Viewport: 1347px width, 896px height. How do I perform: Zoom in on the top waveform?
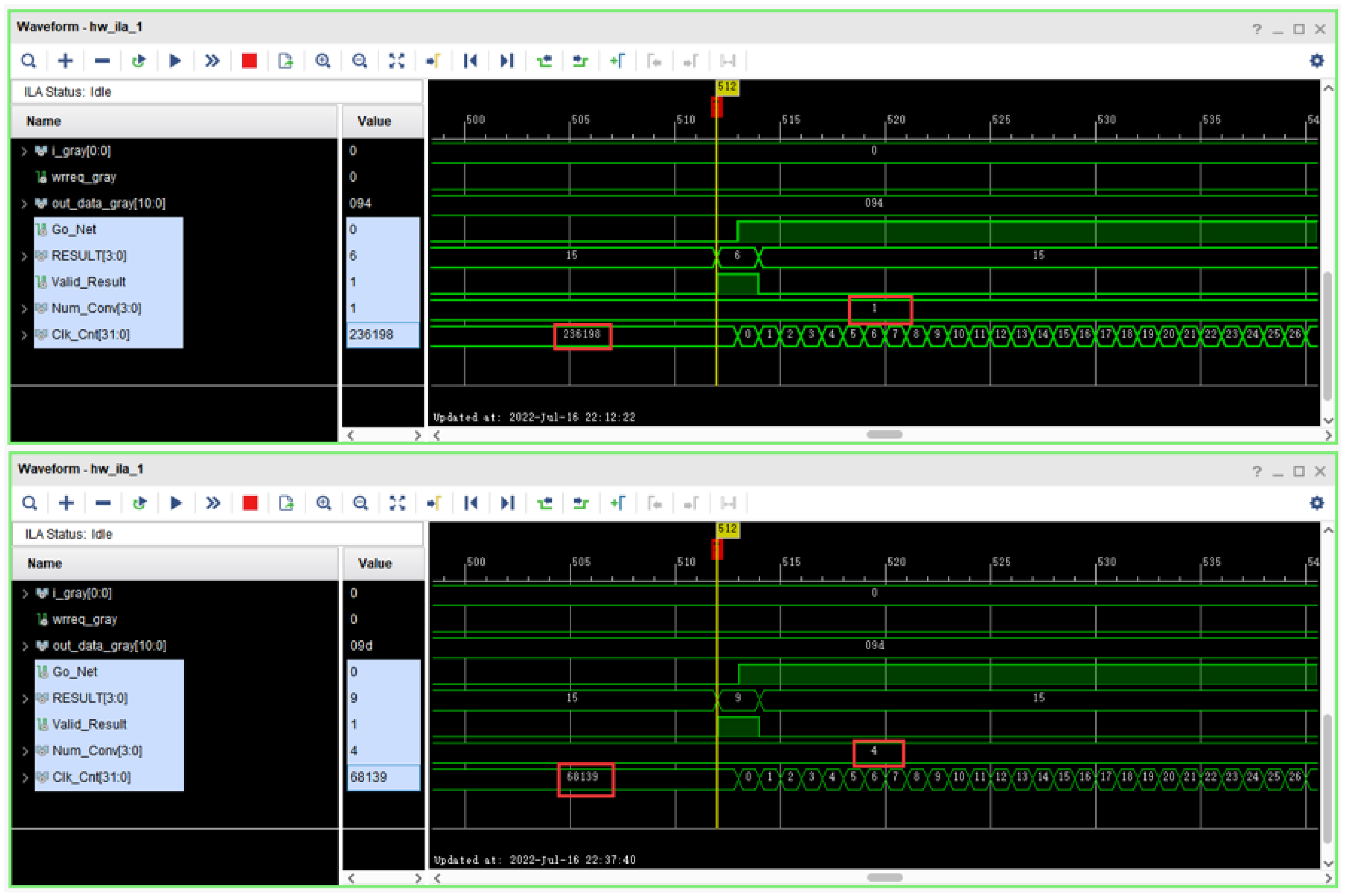(x=322, y=60)
